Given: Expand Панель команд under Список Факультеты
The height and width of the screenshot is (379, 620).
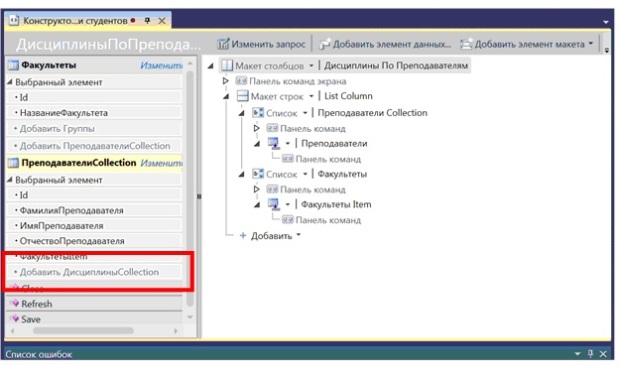Looking at the screenshot, I should tap(256, 190).
